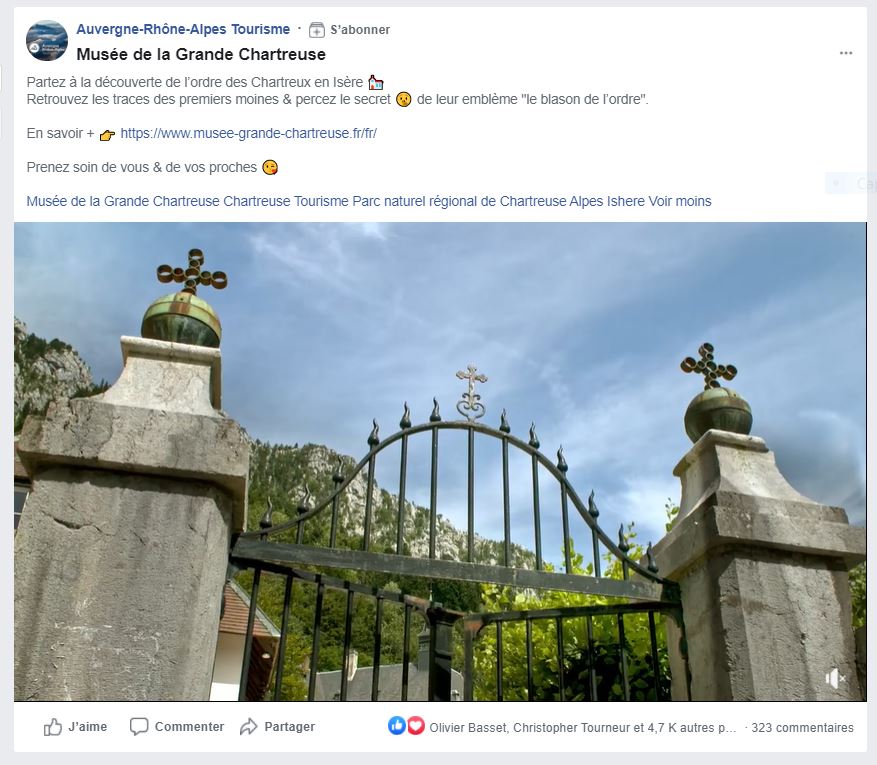Play the Grande Chartreuse gate video
The width and height of the screenshot is (877, 765).
point(440,461)
